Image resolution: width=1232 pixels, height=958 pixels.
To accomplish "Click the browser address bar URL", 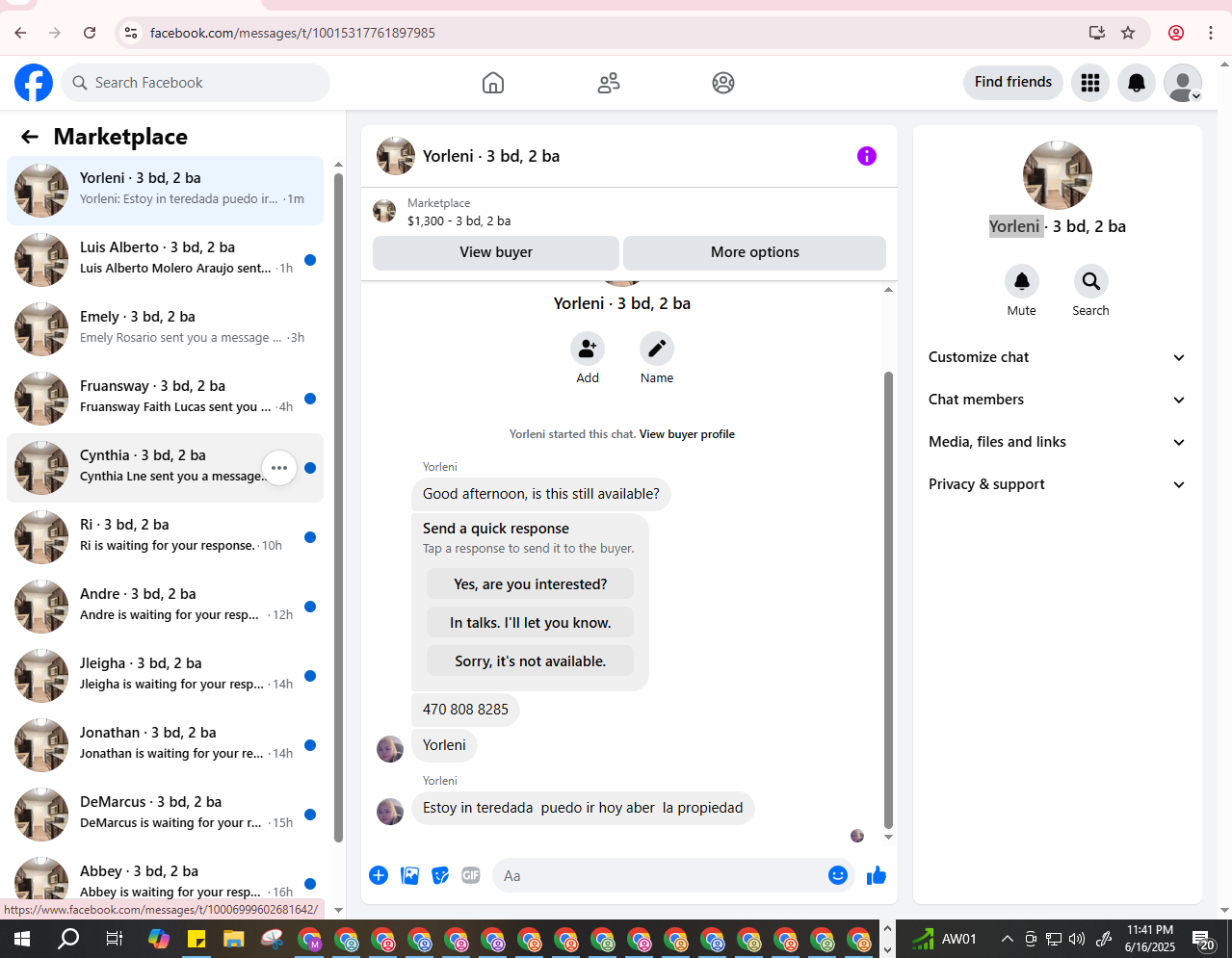I will [x=293, y=33].
